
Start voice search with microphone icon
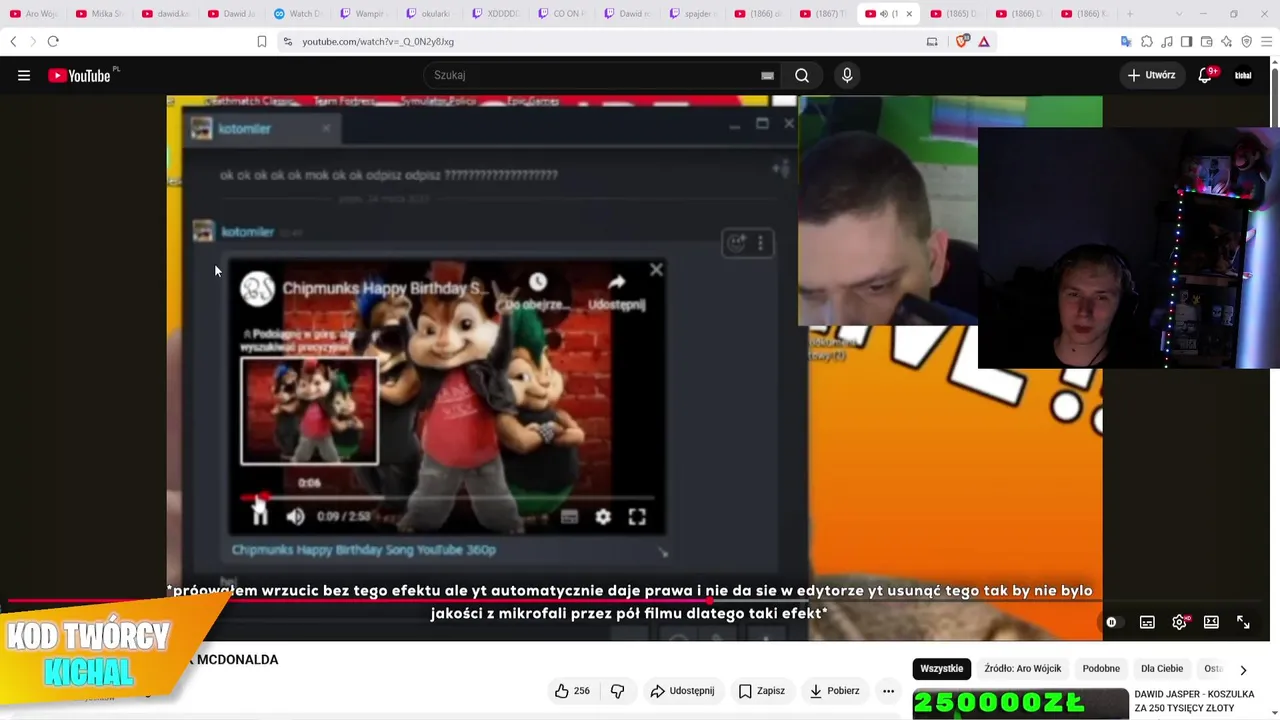[847, 75]
